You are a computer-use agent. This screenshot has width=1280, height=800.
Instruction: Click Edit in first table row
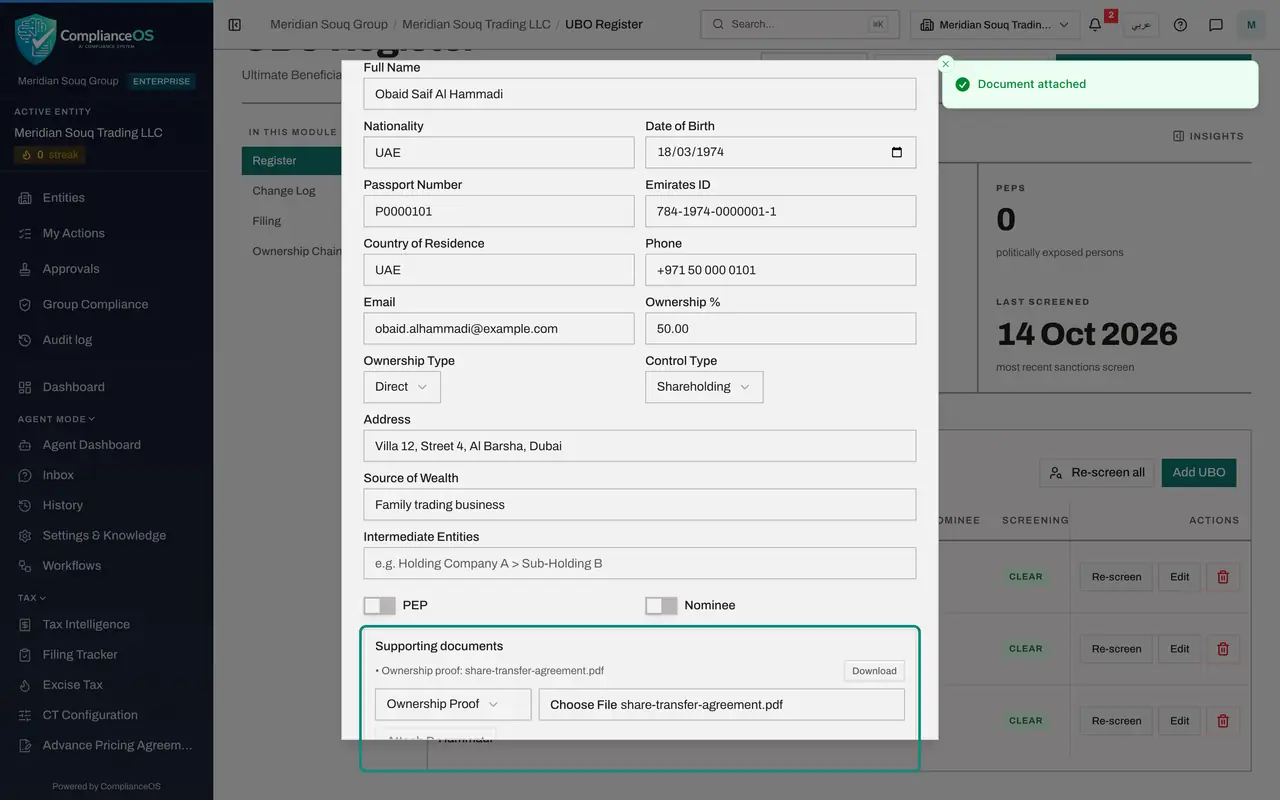(x=1180, y=577)
